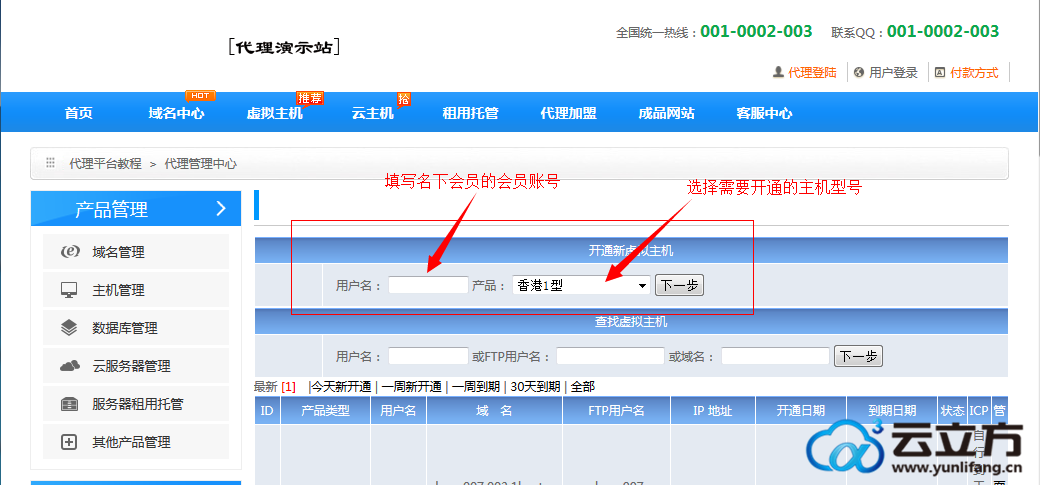Viewport: 1040px width, 485px height.
Task: Click the 付款方式 link
Action: pyautogui.click(x=974, y=73)
